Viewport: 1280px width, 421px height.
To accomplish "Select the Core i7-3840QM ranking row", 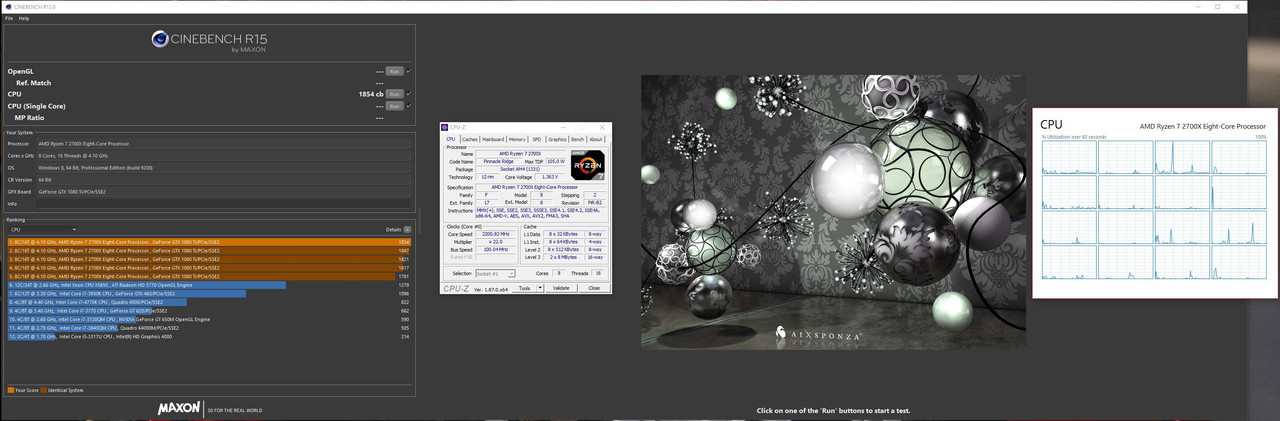I will [x=209, y=328].
